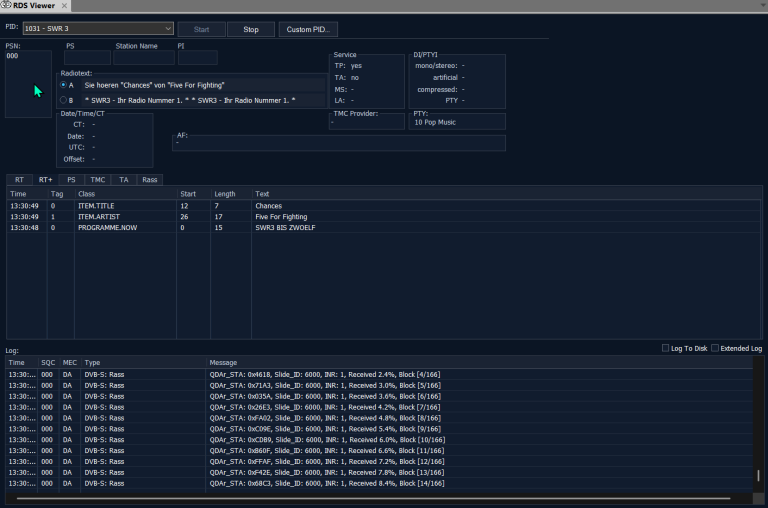Click the Custom PID... button
The width and height of the screenshot is (768, 508).
(x=308, y=29)
